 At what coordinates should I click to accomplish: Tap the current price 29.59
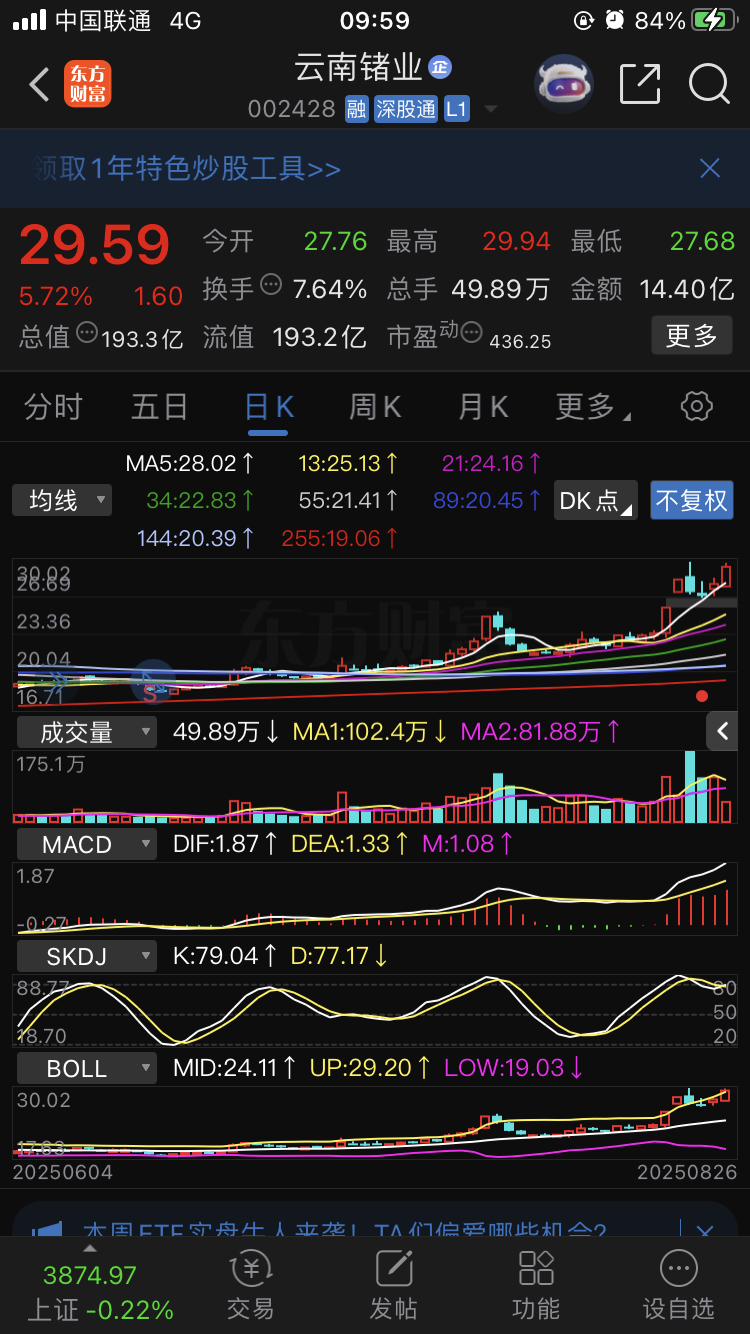pyautogui.click(x=95, y=245)
